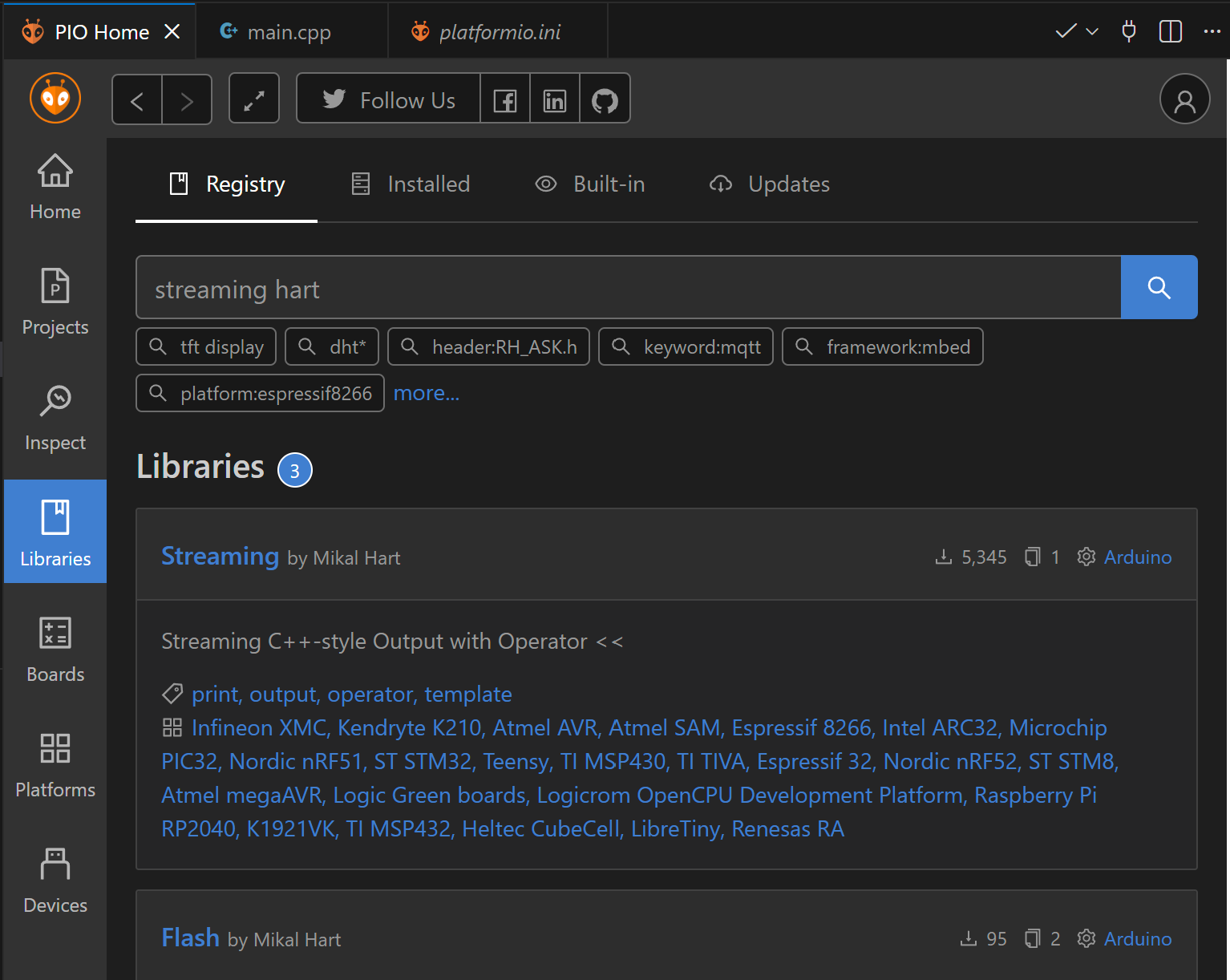This screenshot has width=1230, height=980.
Task: Click the Follow Us Twitter button
Action: 389,99
